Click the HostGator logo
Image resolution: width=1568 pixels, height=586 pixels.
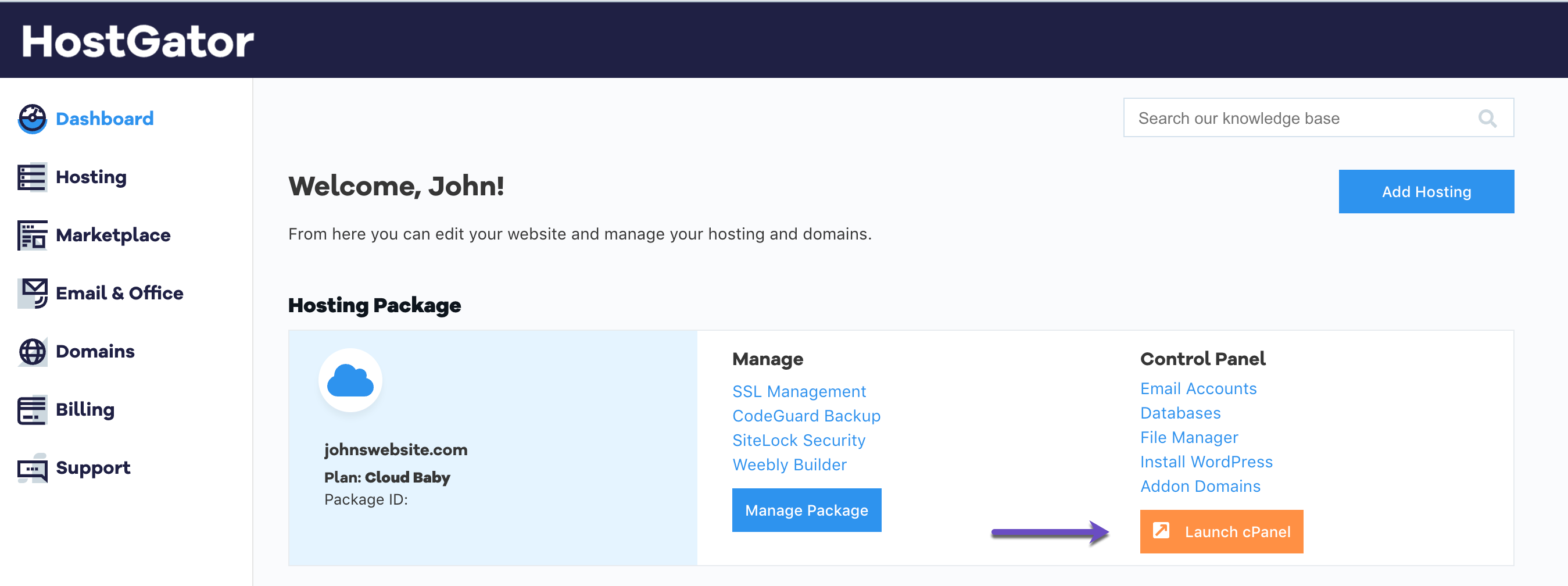click(138, 41)
